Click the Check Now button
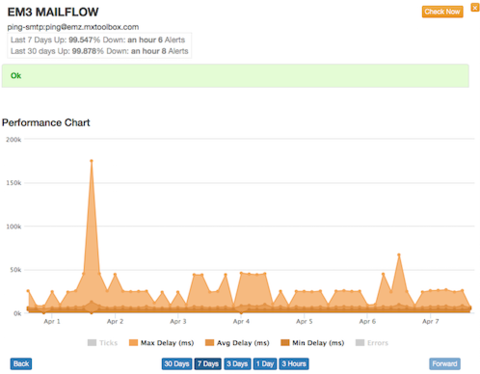 tap(442, 12)
